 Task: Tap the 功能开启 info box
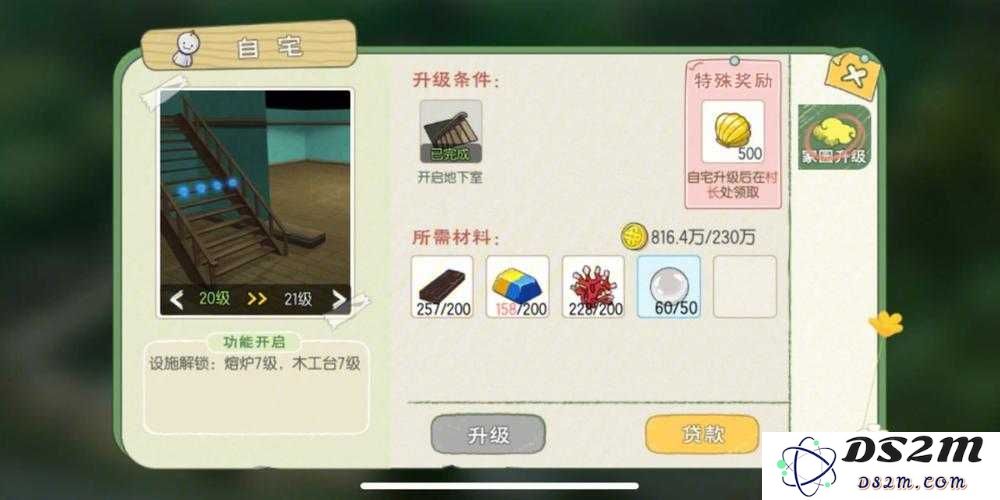point(256,383)
